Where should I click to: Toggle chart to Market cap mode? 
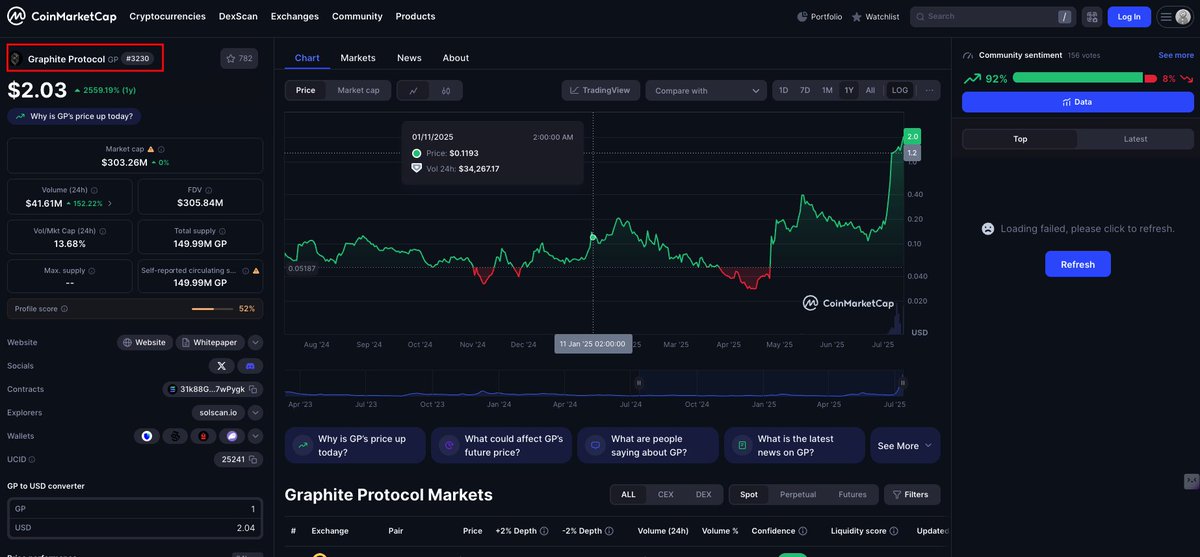(x=358, y=90)
